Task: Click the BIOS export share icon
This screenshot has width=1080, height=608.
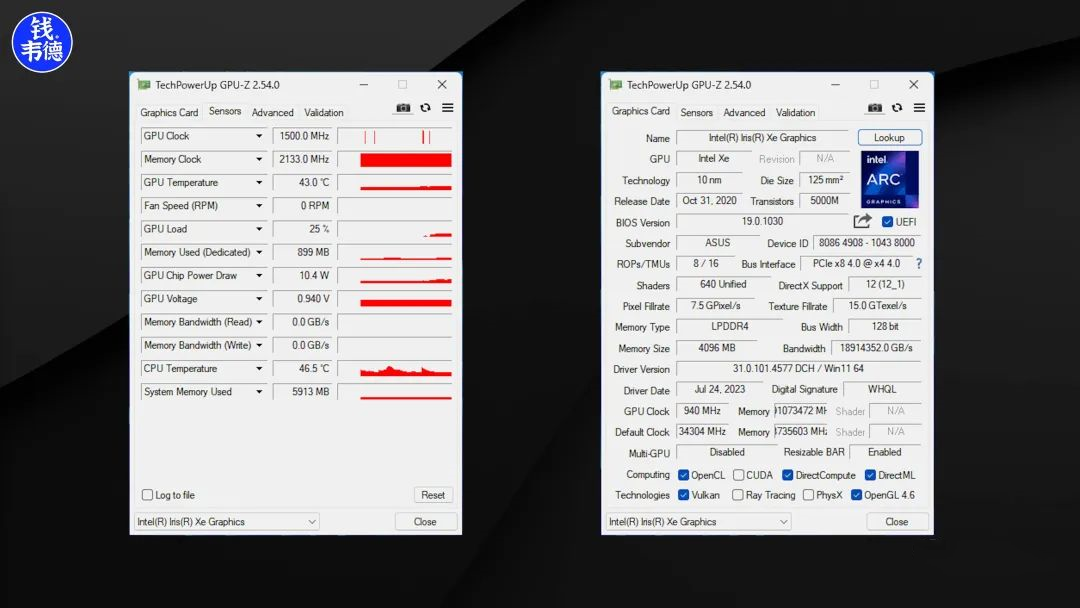Action: [862, 221]
